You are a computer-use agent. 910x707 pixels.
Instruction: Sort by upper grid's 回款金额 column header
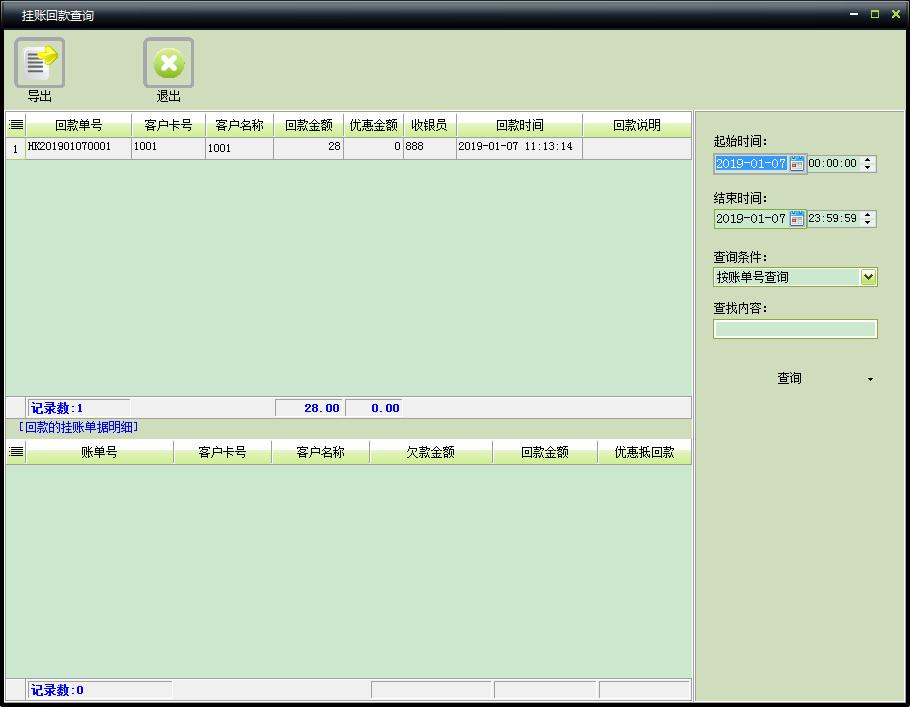click(x=309, y=125)
